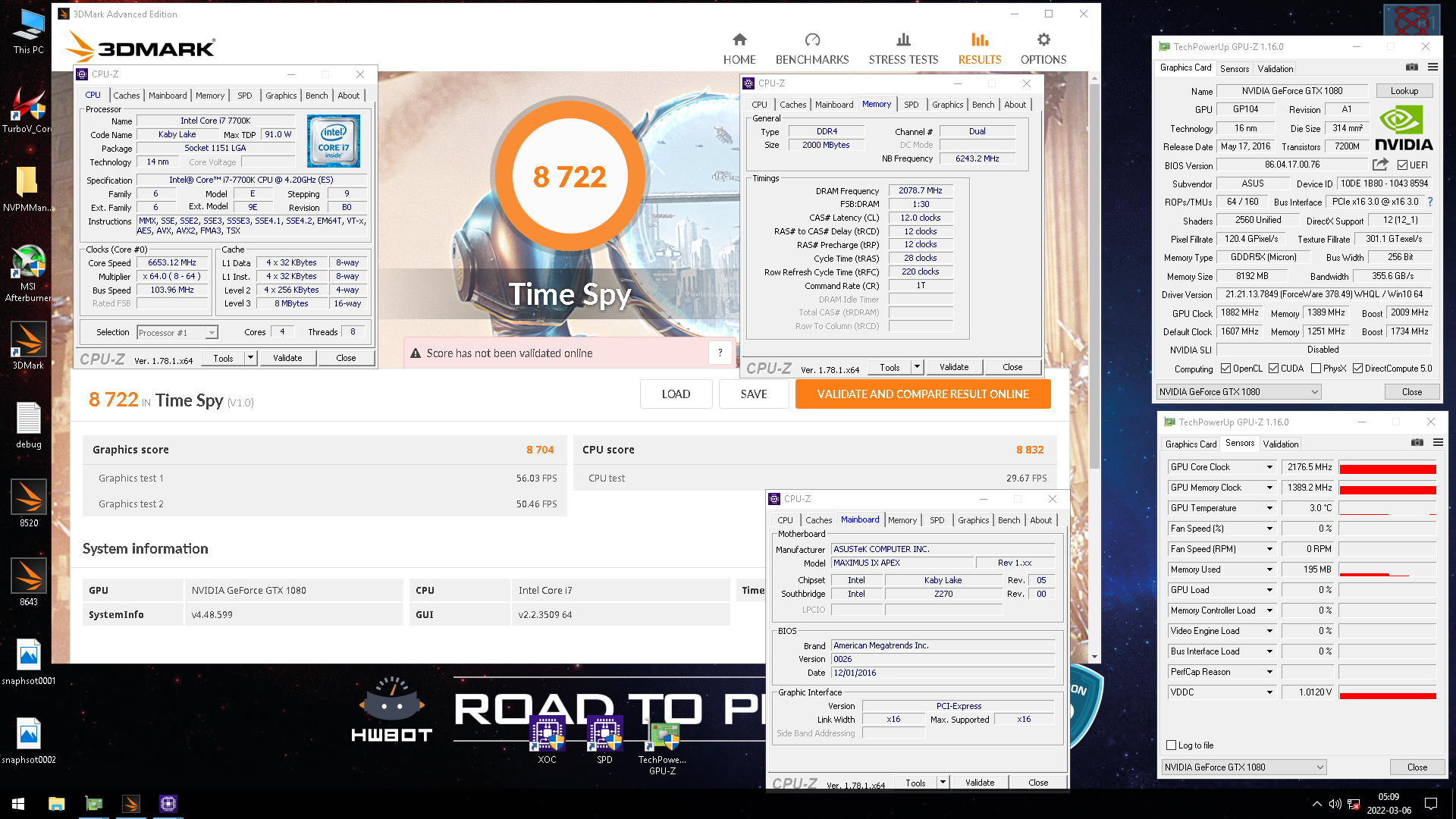Image resolution: width=1456 pixels, height=819 pixels.
Task: Switch to Caches tab in CPU-Z CPU window
Action: (x=126, y=96)
